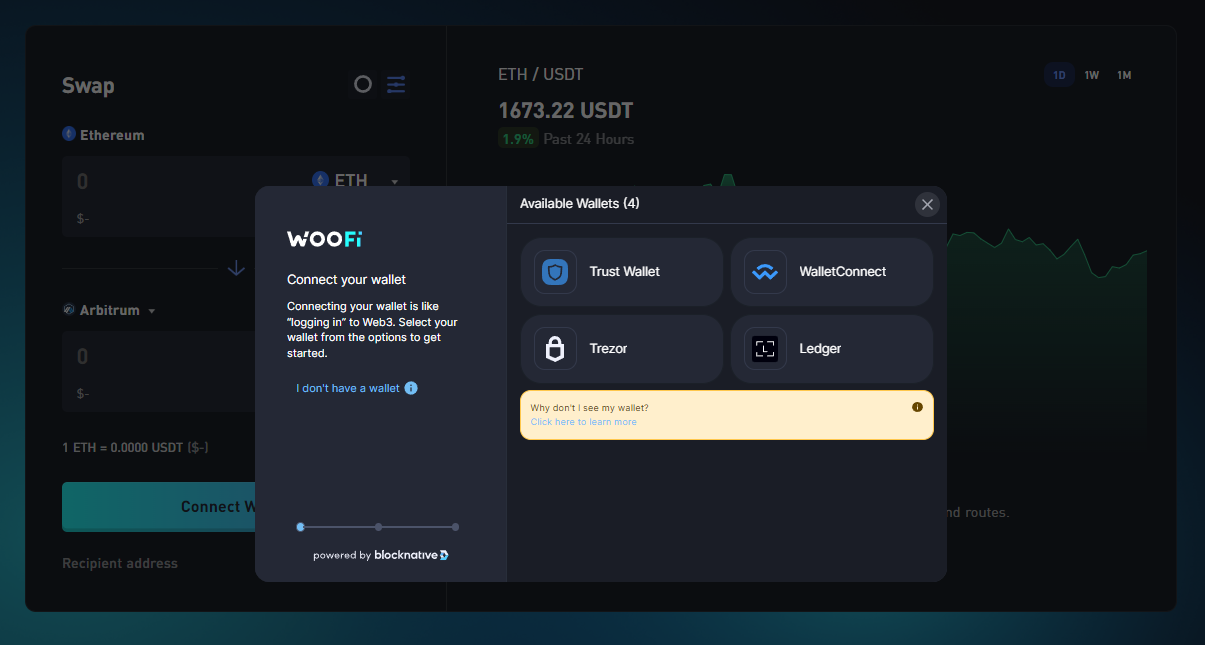This screenshot has width=1205, height=645.
Task: Click the Available Wallets (4) heading
Action: click(580, 203)
